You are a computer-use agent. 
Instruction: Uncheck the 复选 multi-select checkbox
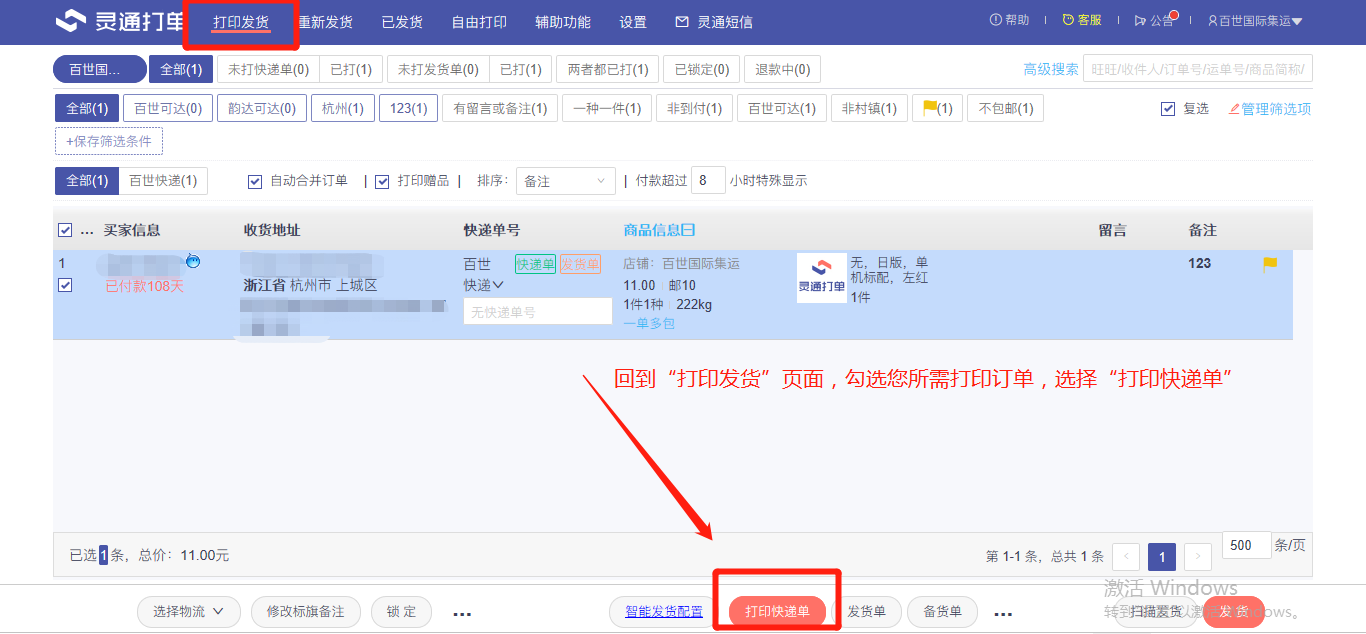coord(1168,109)
